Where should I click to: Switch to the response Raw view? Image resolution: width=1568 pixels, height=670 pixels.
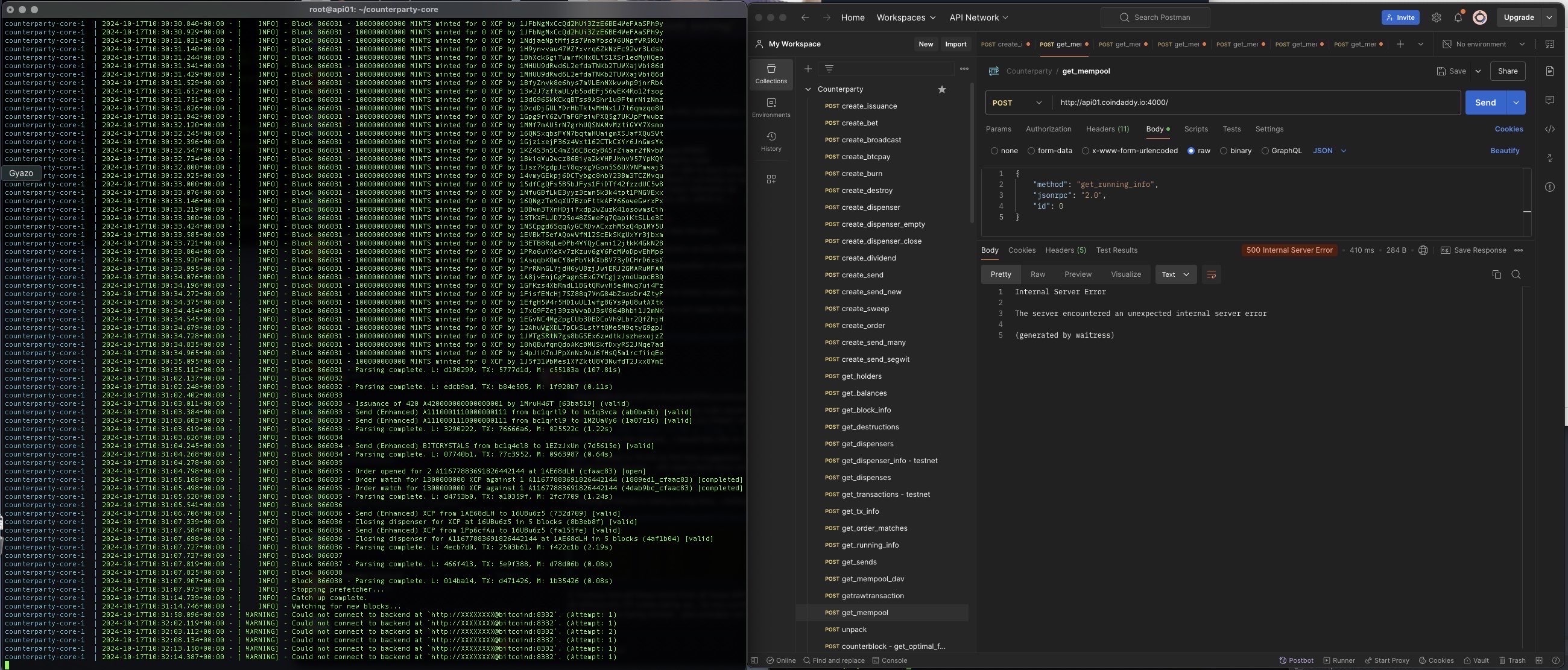(1037, 274)
